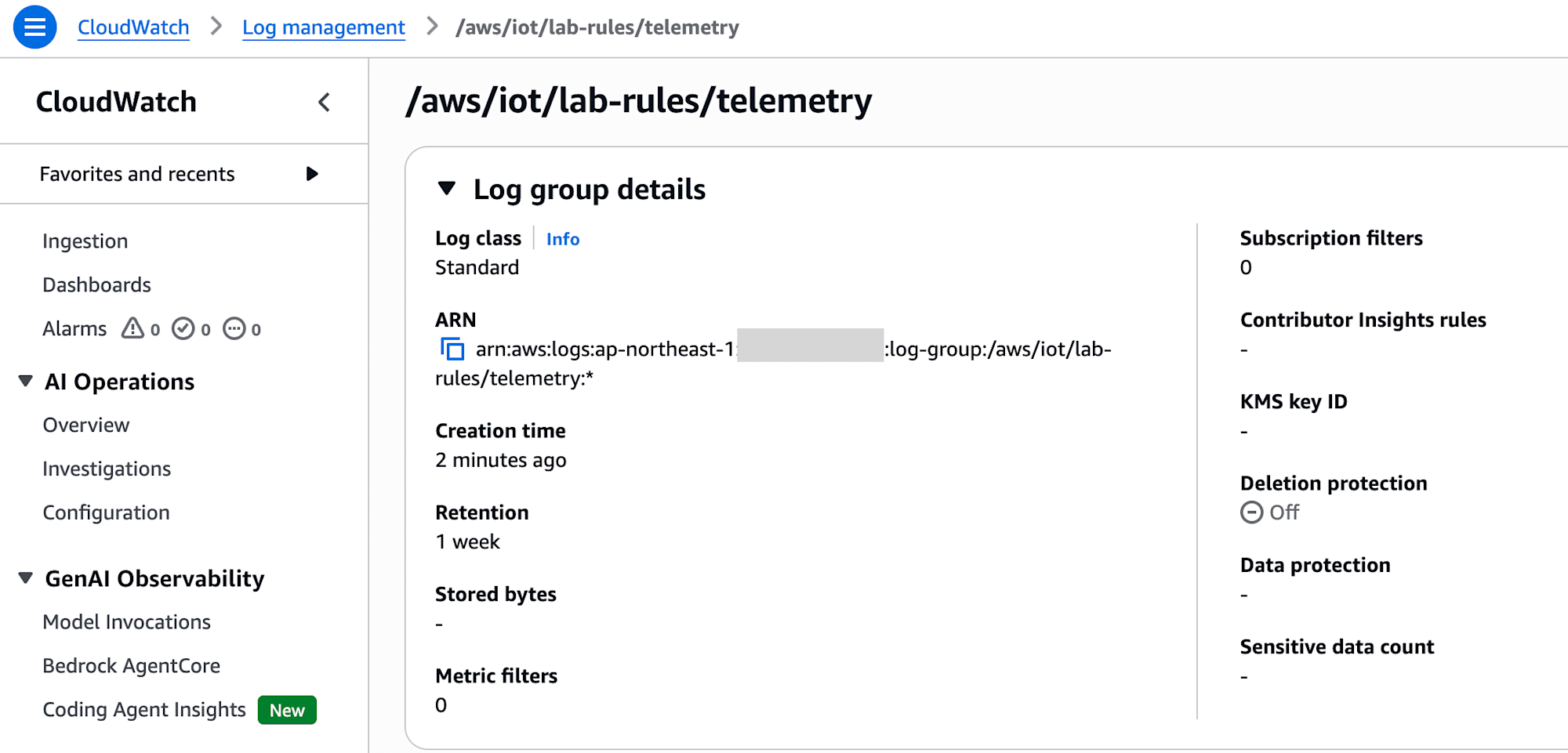The image size is (1568, 753).
Task: Open Coding Agent Insights page
Action: [144, 710]
